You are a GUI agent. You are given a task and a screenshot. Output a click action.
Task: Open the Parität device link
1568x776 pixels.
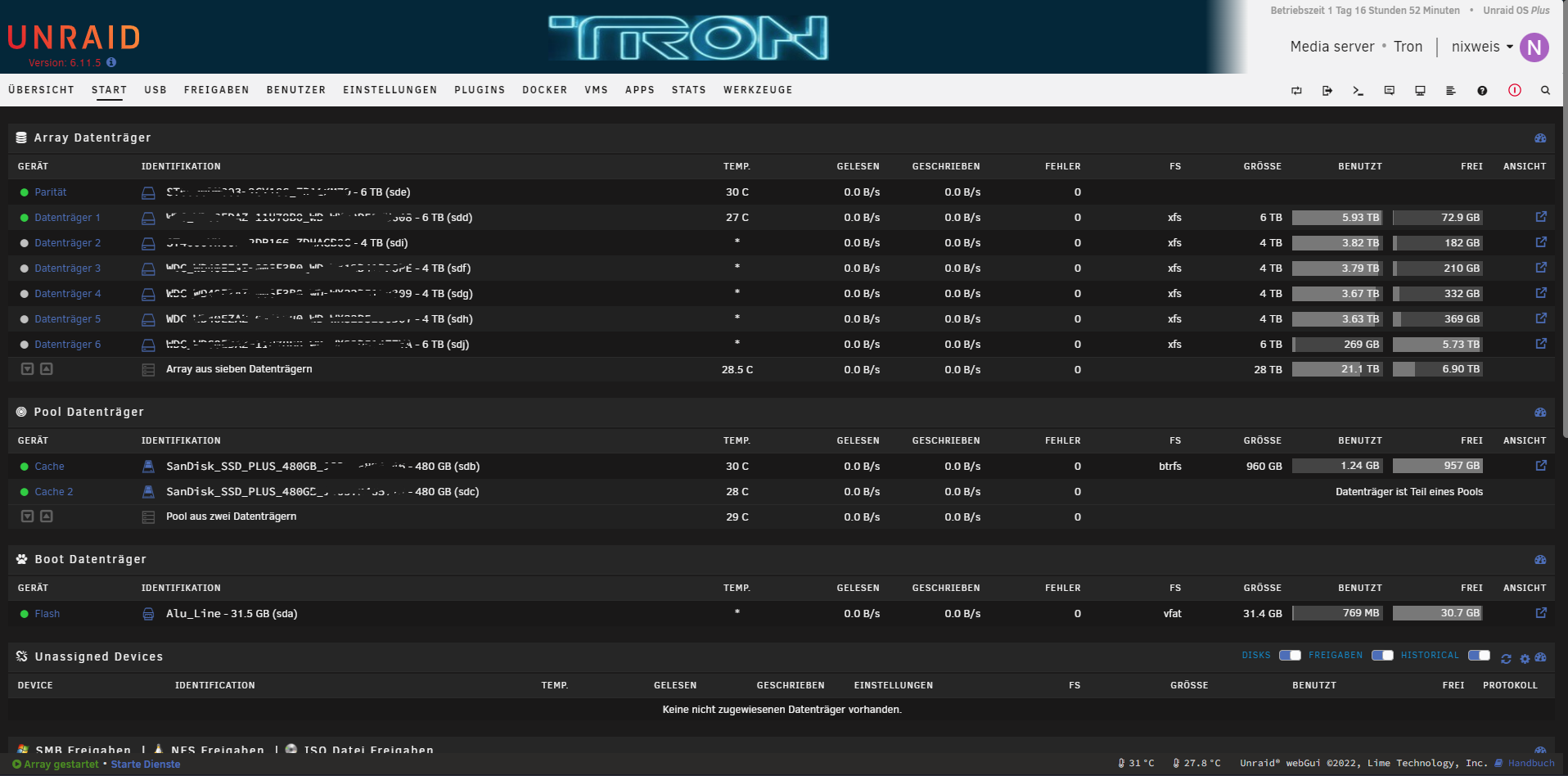click(x=51, y=192)
